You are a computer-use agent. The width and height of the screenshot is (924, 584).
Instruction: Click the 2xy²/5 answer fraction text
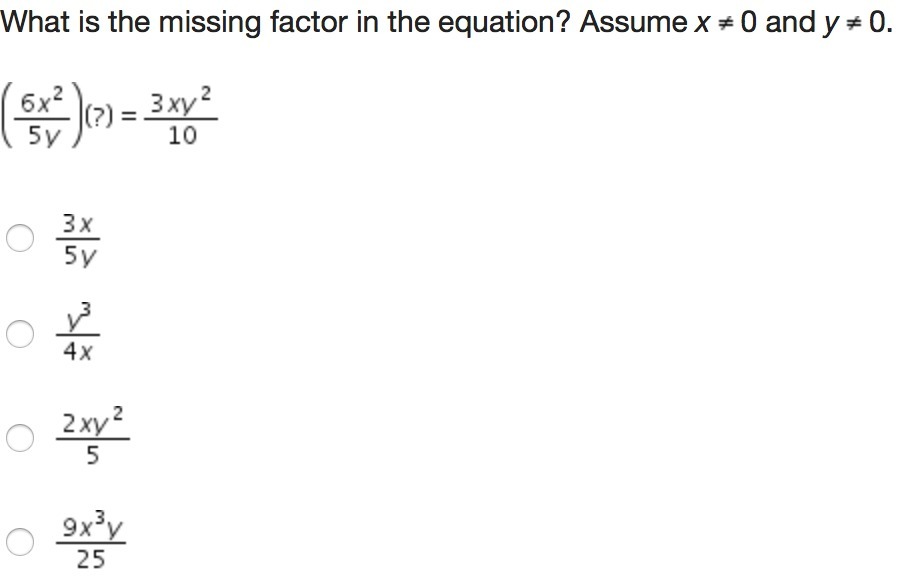(93, 438)
